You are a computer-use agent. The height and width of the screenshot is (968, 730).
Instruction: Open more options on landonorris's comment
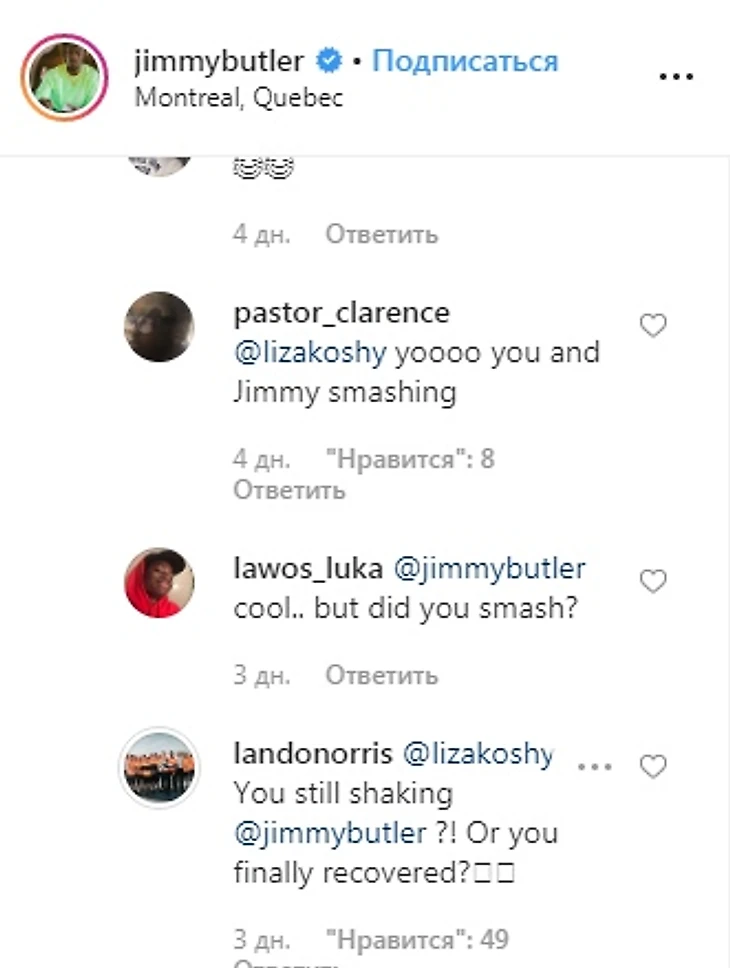coord(594,767)
